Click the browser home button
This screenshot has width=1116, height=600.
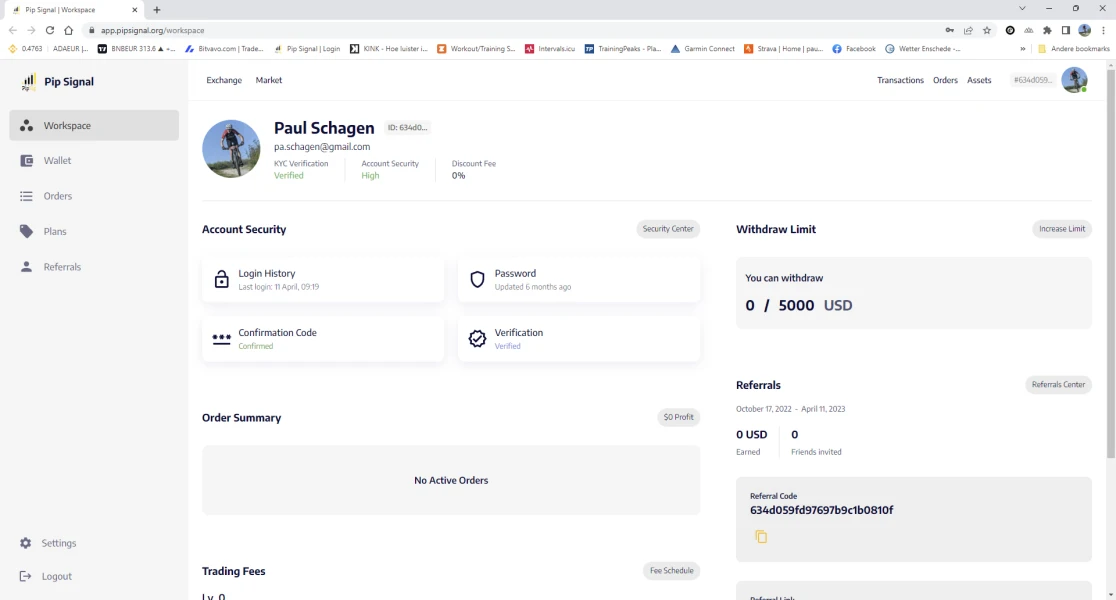tap(68, 31)
